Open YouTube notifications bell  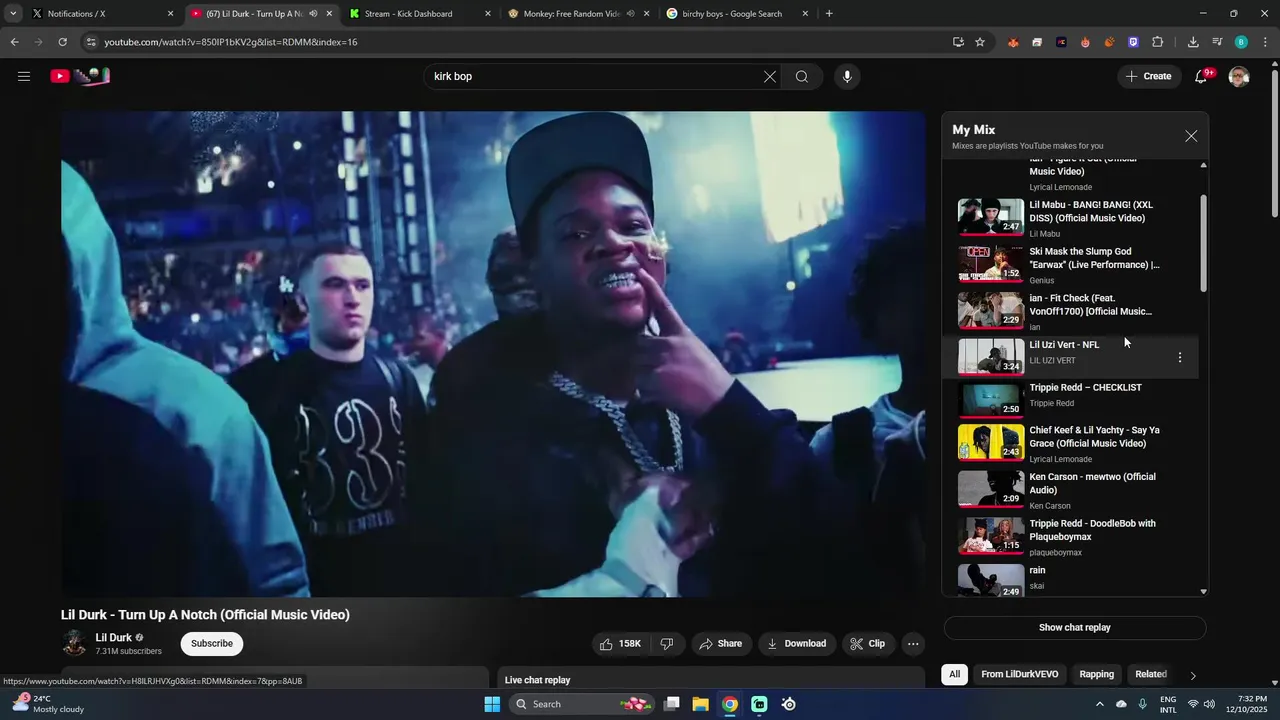(1202, 76)
